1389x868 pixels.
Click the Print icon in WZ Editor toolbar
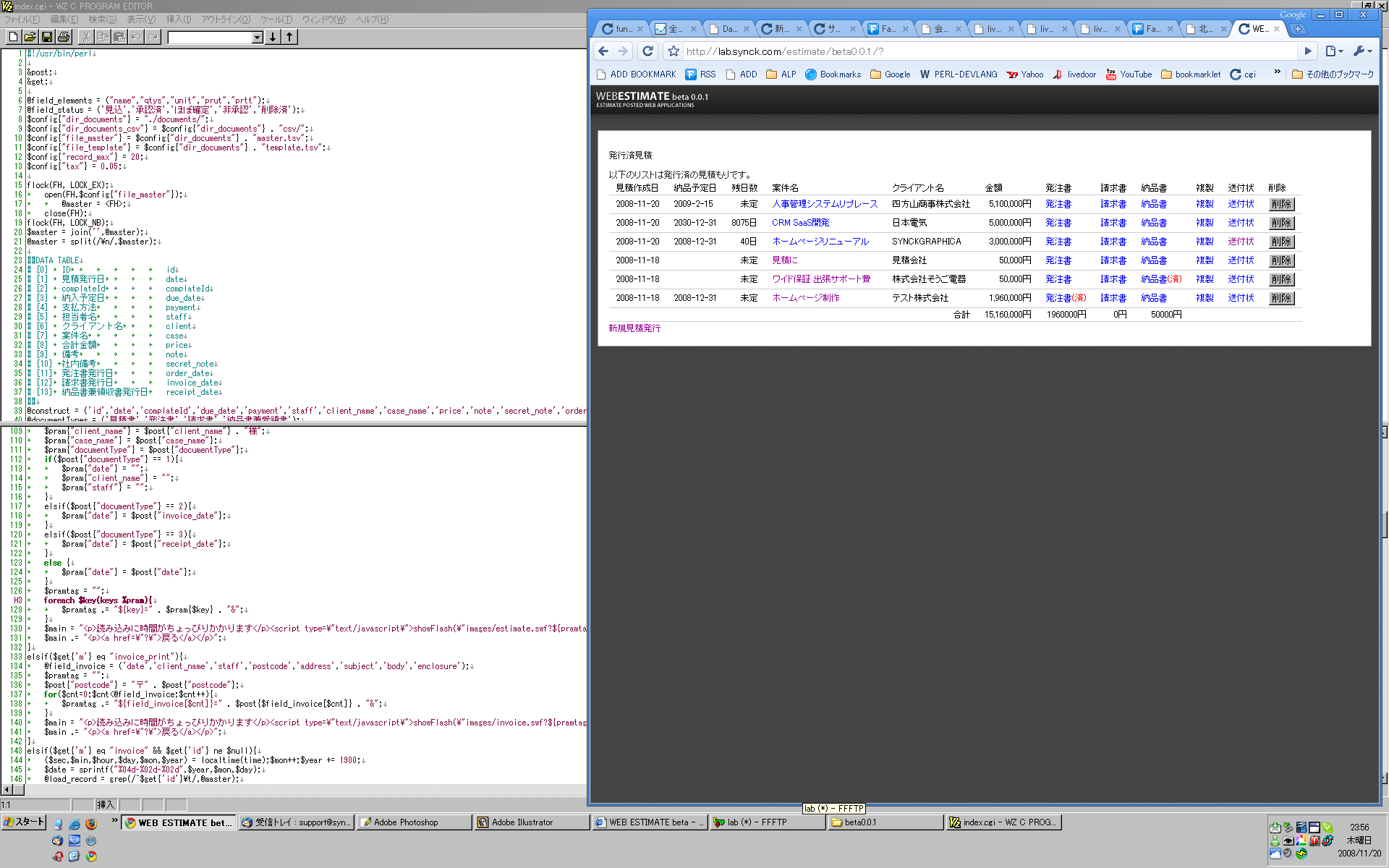(x=63, y=37)
